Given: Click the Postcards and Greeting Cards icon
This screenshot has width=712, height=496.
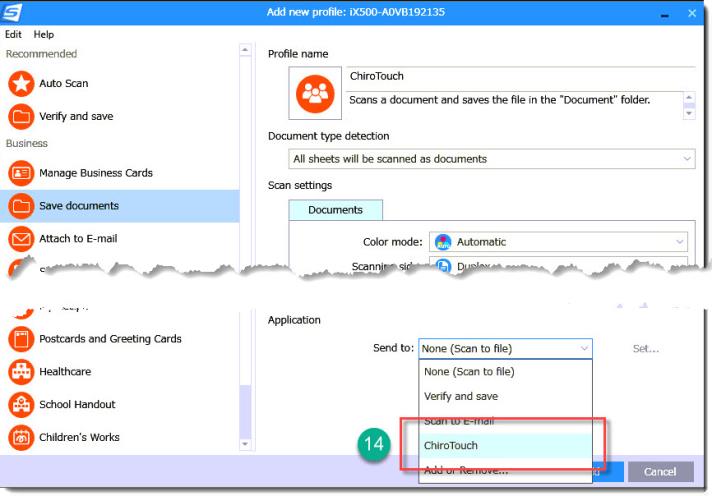Looking at the screenshot, I should (x=21, y=339).
